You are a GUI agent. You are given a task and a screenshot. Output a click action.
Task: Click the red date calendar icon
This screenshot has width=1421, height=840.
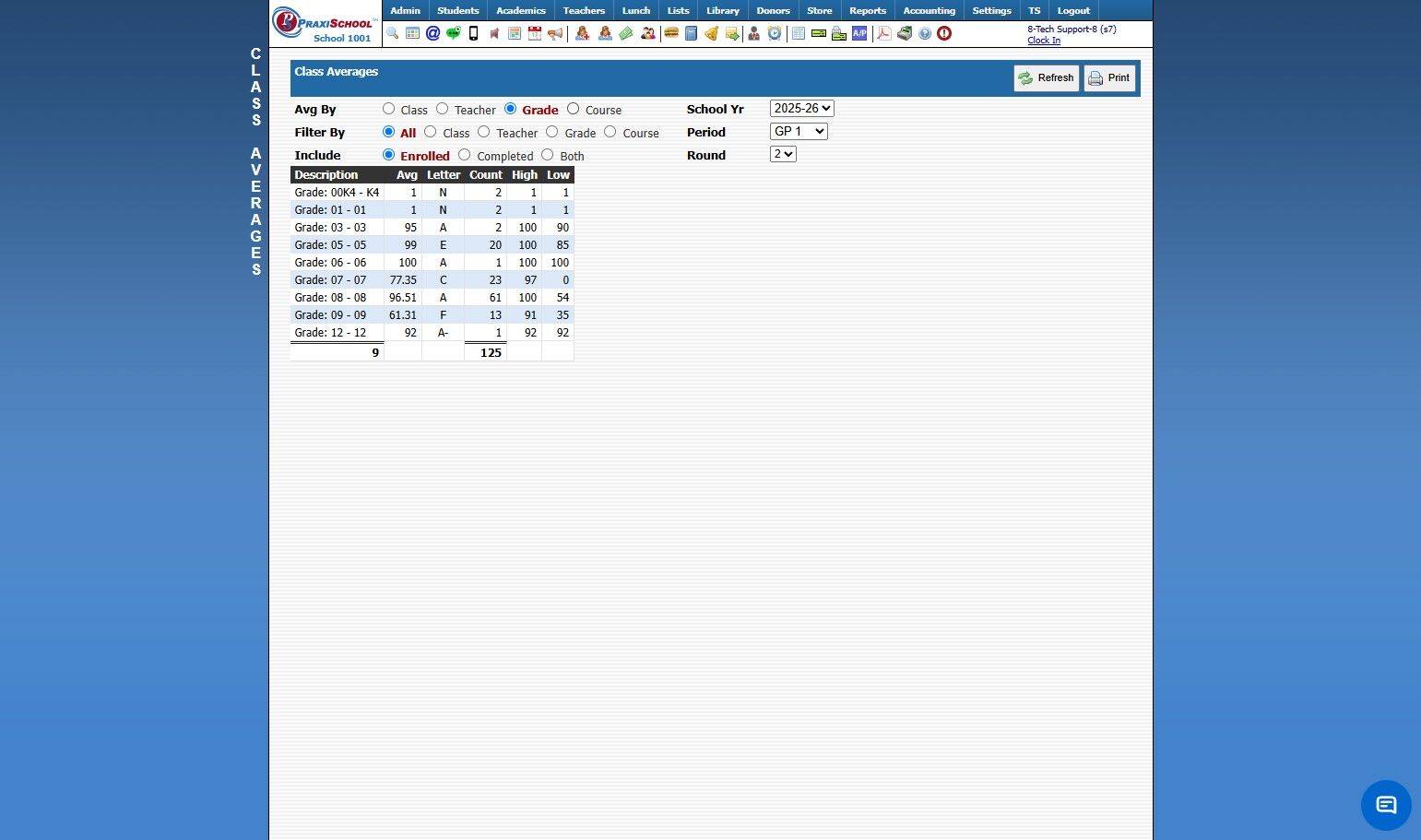[x=535, y=33]
